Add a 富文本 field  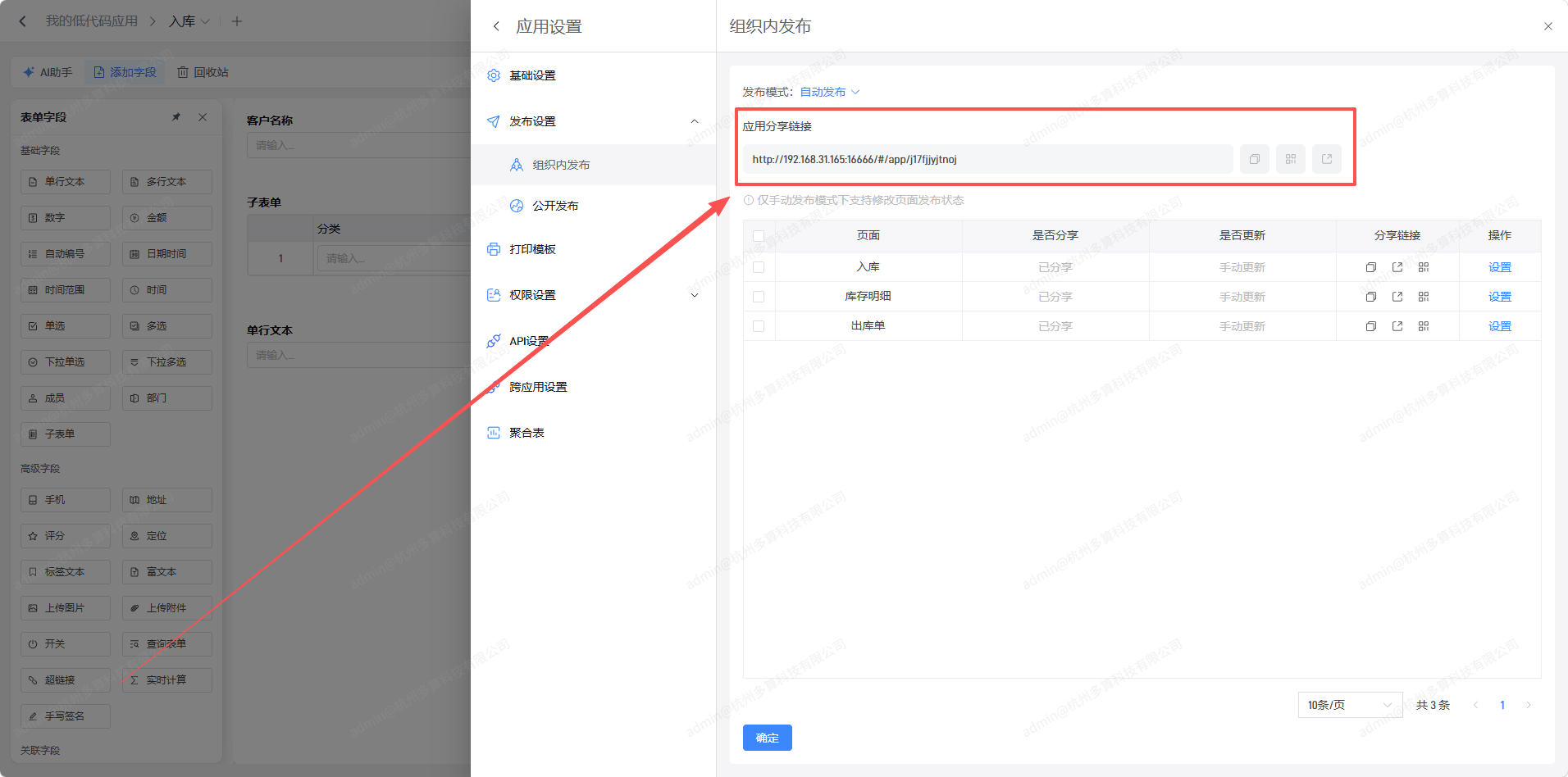[x=167, y=572]
